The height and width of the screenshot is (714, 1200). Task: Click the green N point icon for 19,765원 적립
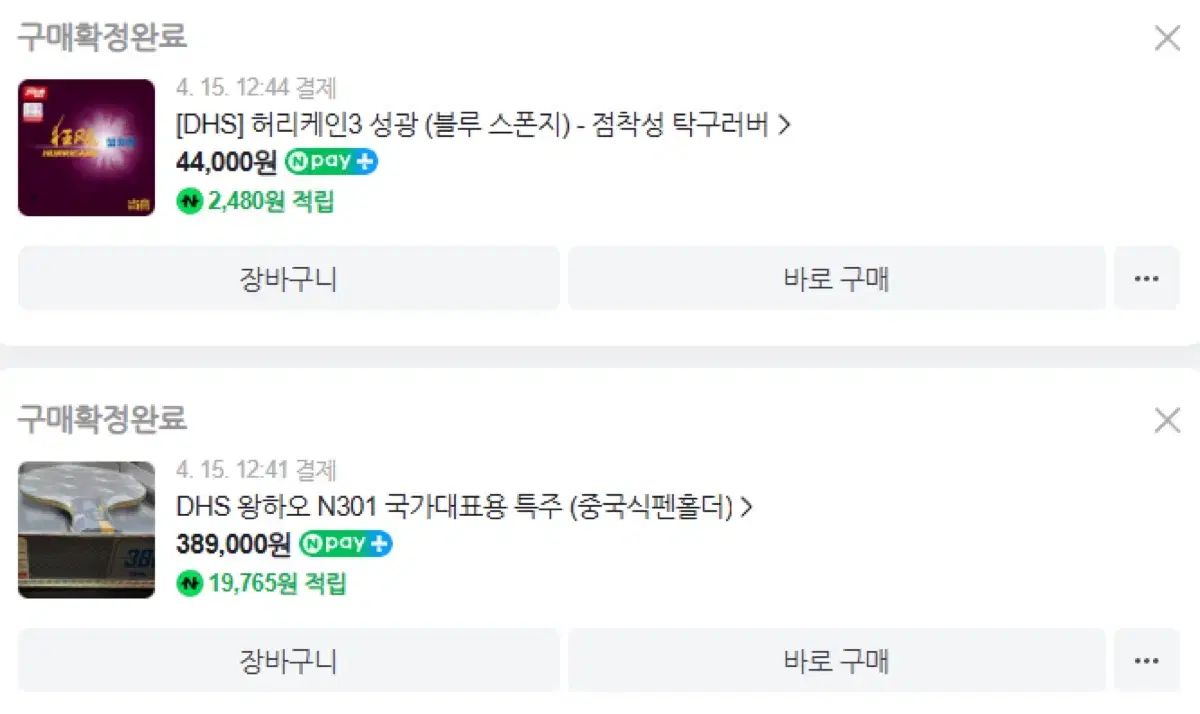tap(189, 583)
